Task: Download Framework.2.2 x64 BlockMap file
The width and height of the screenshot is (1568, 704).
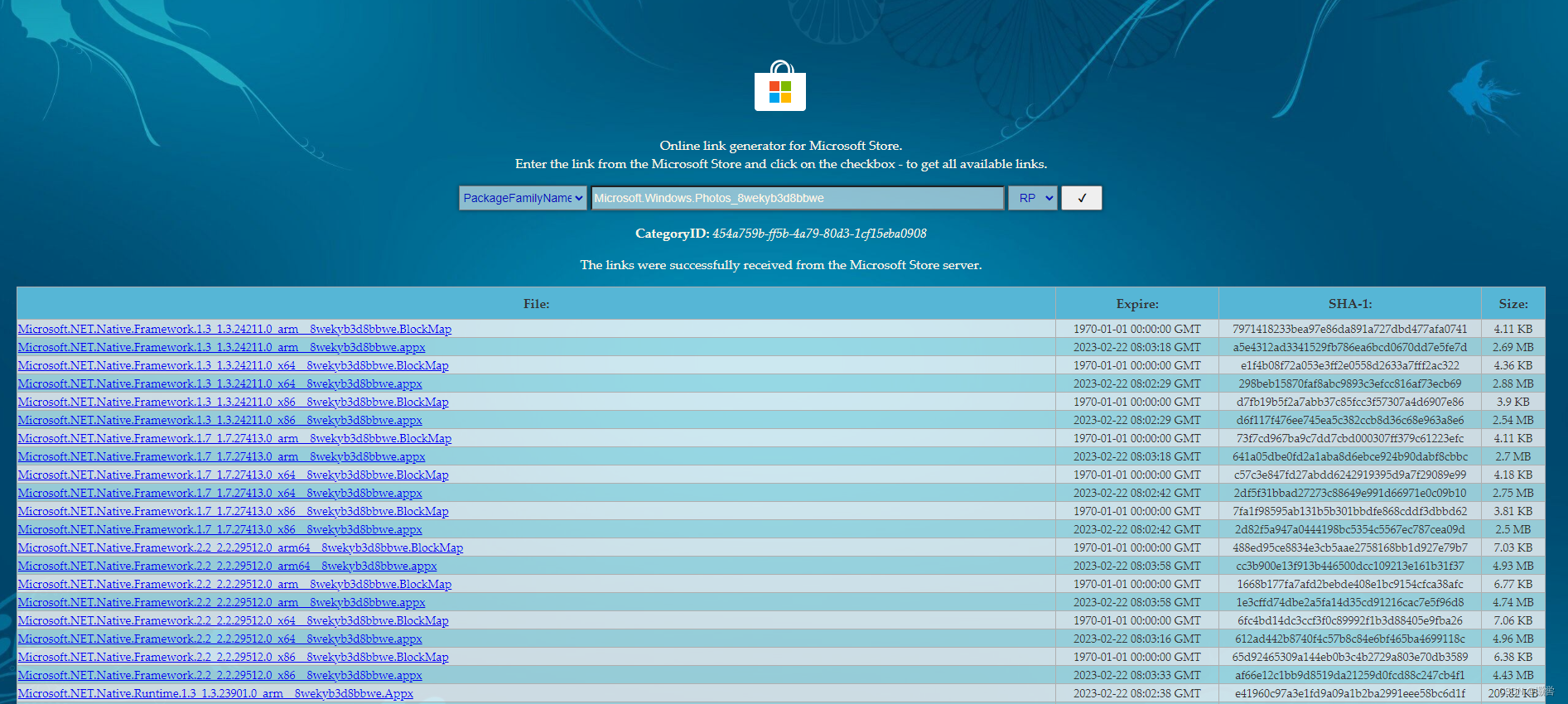Action: pos(233,620)
